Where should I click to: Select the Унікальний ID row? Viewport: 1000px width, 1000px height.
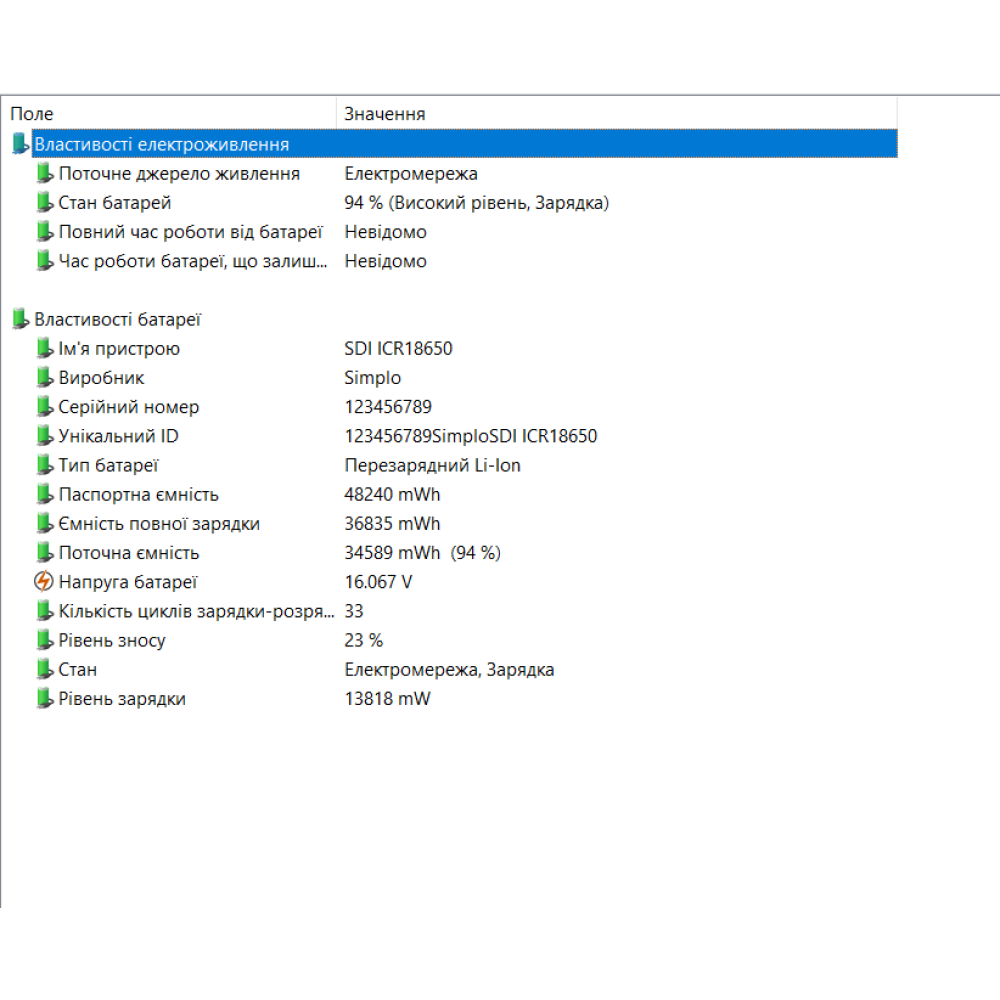pos(118,436)
